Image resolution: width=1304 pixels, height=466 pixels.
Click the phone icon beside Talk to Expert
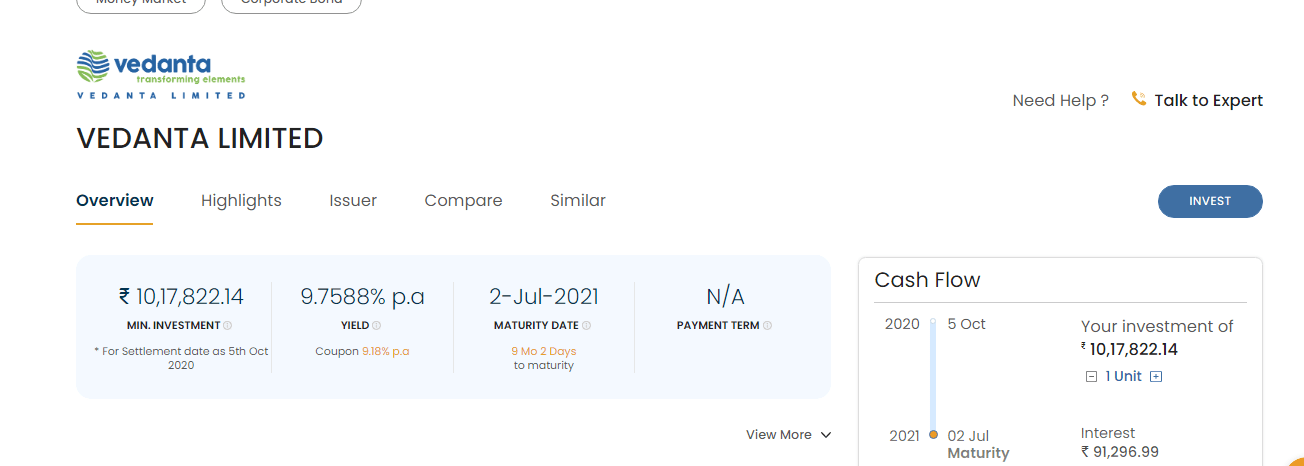tap(1138, 99)
